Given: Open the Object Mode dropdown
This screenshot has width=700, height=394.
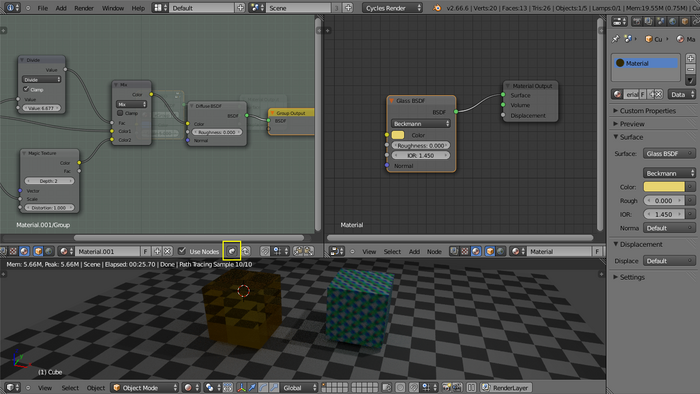Looking at the screenshot, I should (145, 387).
